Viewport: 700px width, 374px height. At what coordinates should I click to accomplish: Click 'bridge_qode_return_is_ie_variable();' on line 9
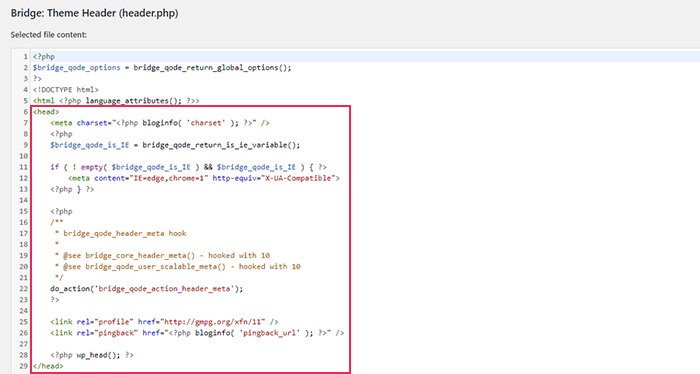221,145
